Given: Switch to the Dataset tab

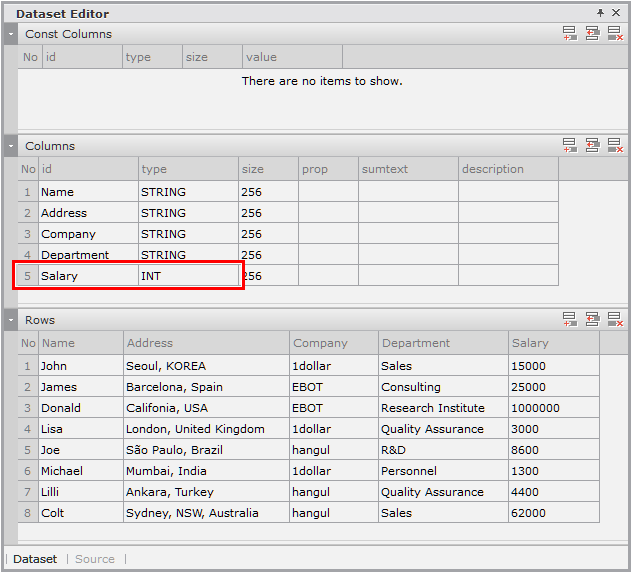Looking at the screenshot, I should [35, 559].
